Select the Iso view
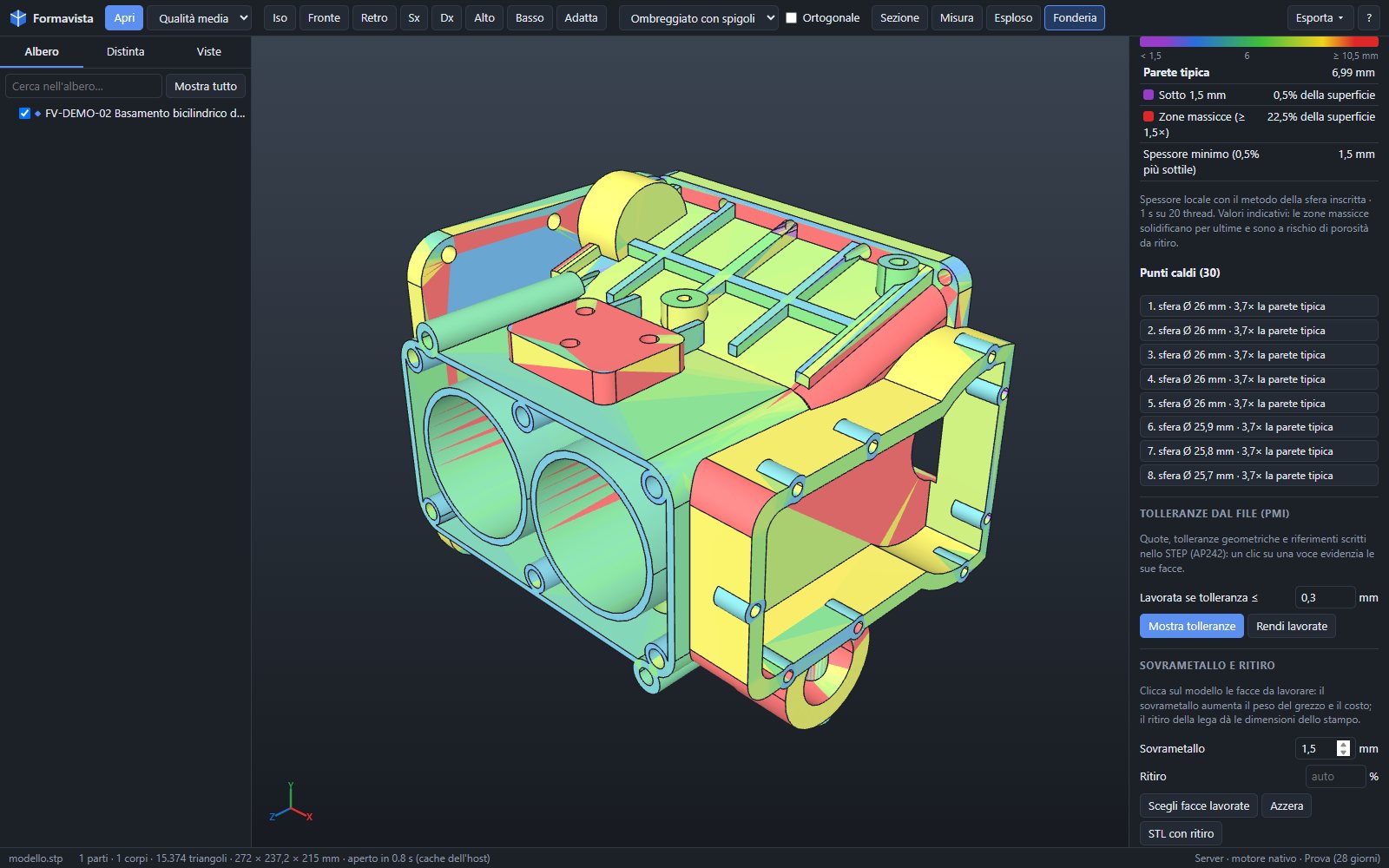The height and width of the screenshot is (868, 1389). click(280, 18)
